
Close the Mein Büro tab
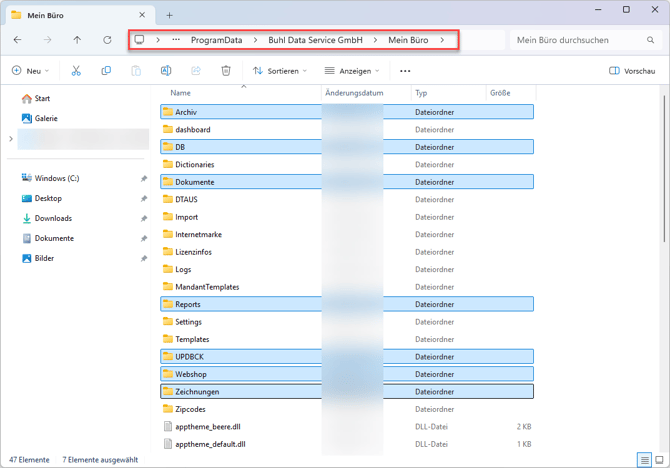[142, 15]
